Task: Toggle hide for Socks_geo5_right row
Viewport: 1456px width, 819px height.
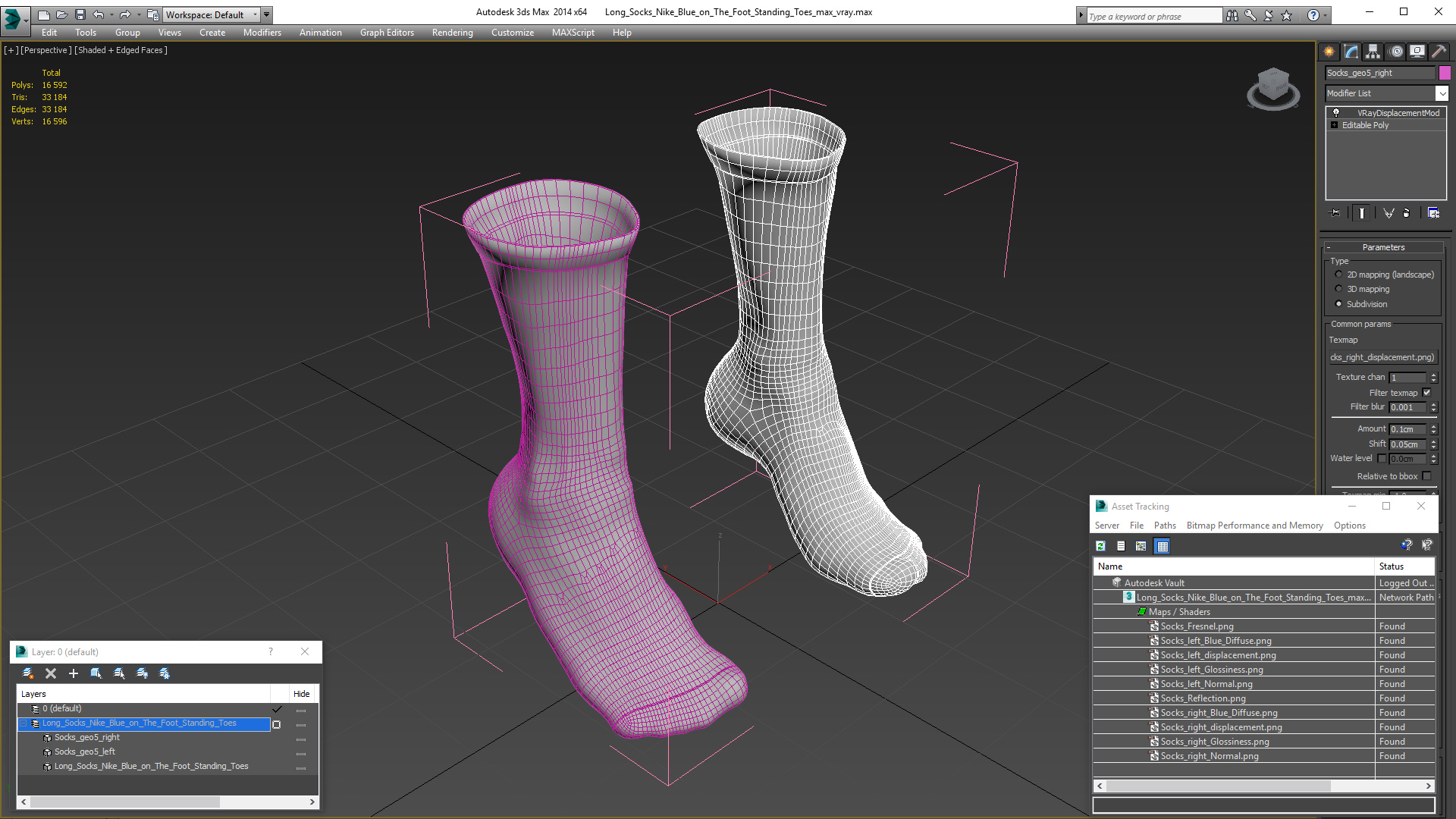Action: pos(301,739)
